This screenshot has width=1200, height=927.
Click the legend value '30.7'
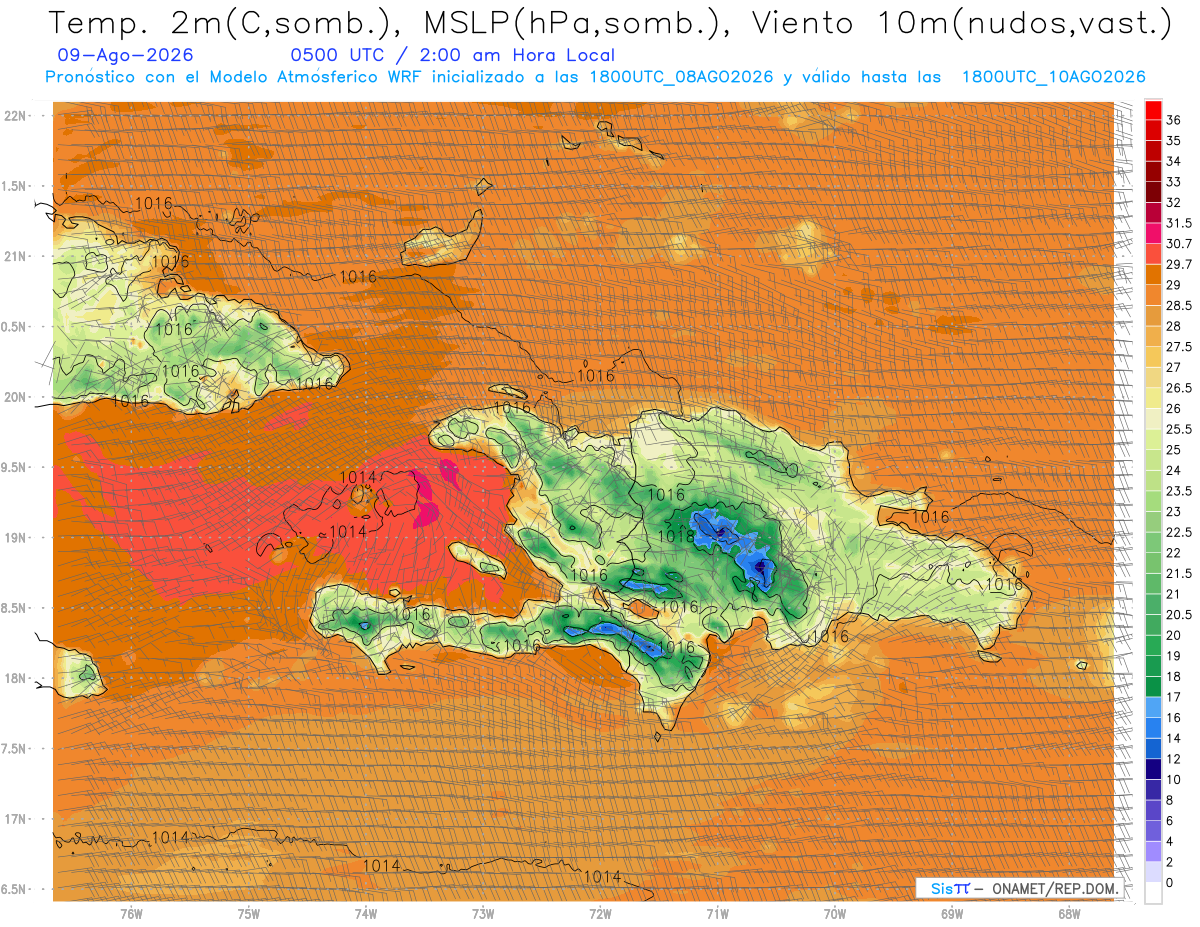coord(1179,244)
